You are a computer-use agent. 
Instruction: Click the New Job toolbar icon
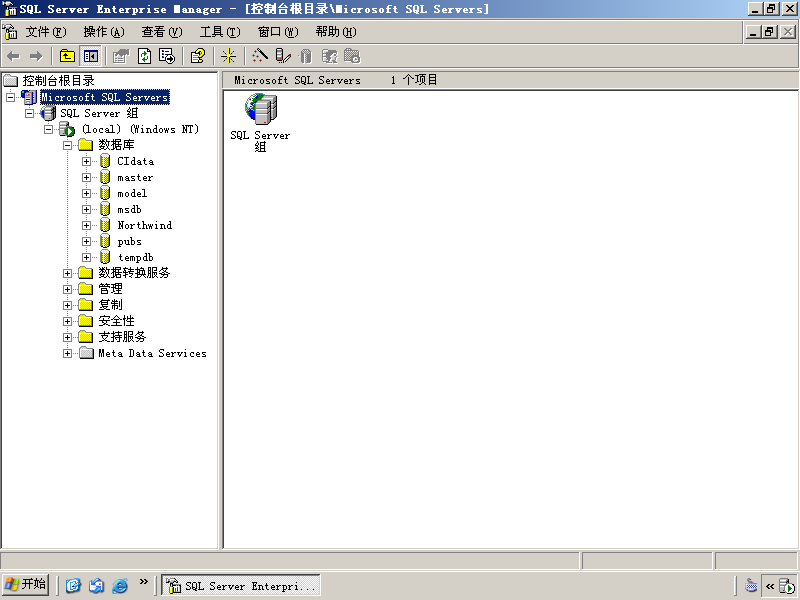[352, 56]
